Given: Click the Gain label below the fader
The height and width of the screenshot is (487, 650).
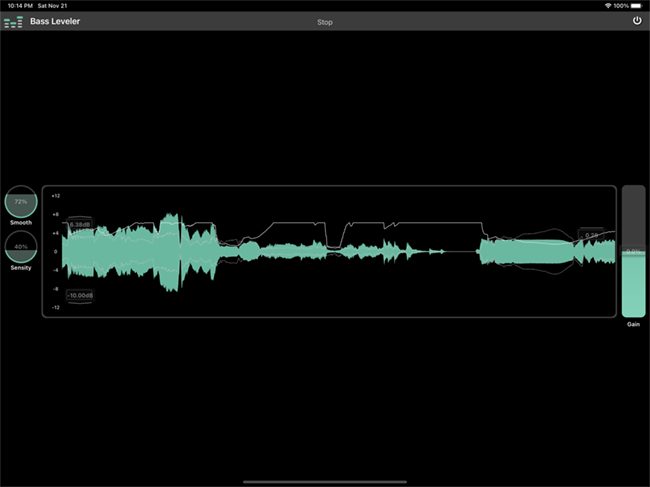Looking at the screenshot, I should (633, 325).
